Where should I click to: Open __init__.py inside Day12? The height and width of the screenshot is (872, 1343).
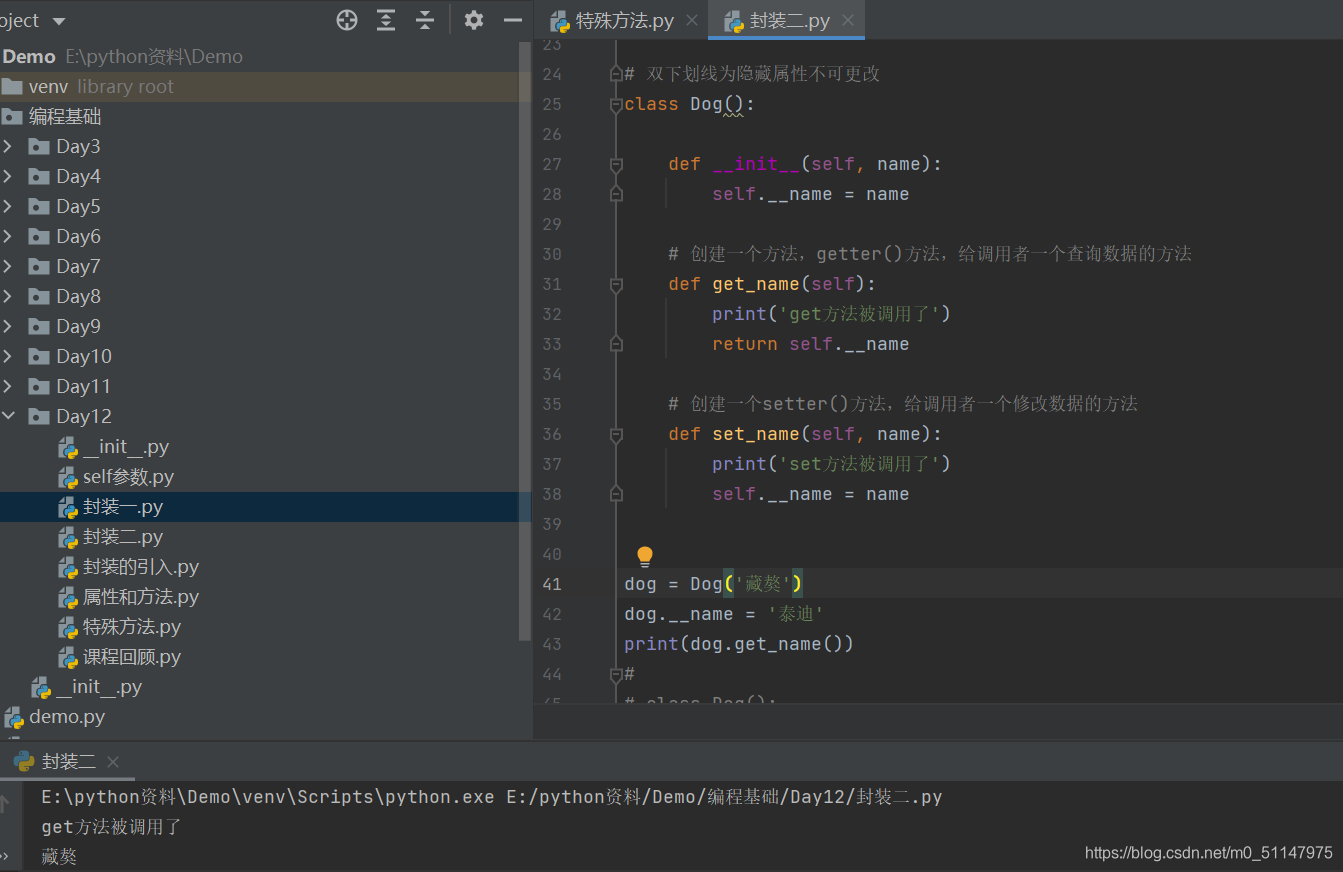click(126, 447)
